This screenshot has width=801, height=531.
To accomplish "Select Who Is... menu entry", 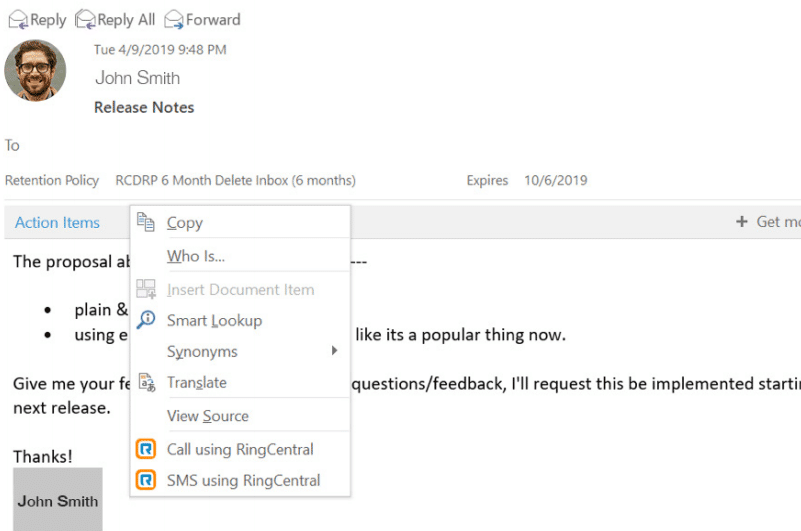I will pos(240,256).
